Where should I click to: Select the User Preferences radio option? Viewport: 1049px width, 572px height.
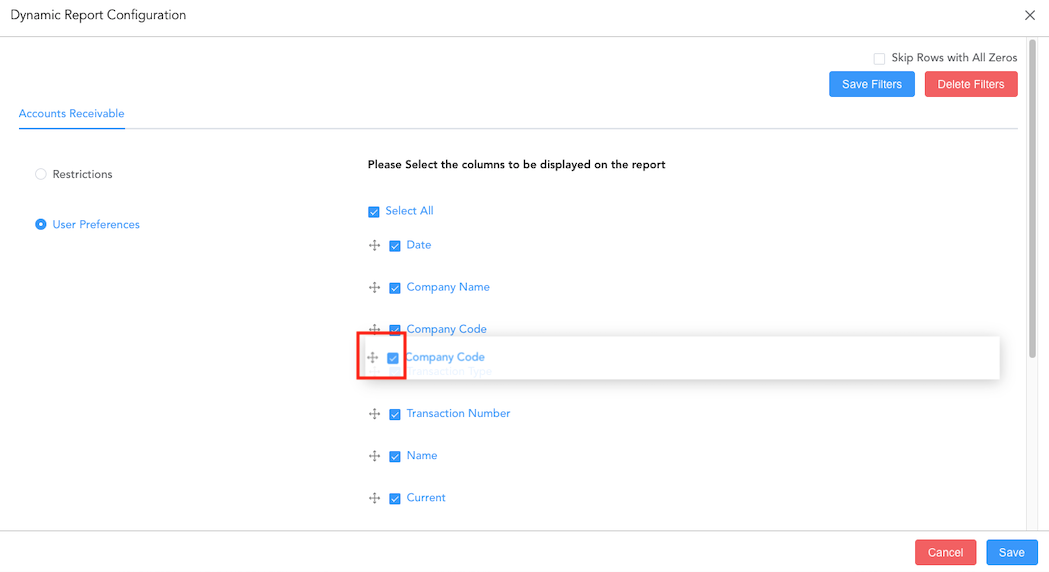click(41, 224)
